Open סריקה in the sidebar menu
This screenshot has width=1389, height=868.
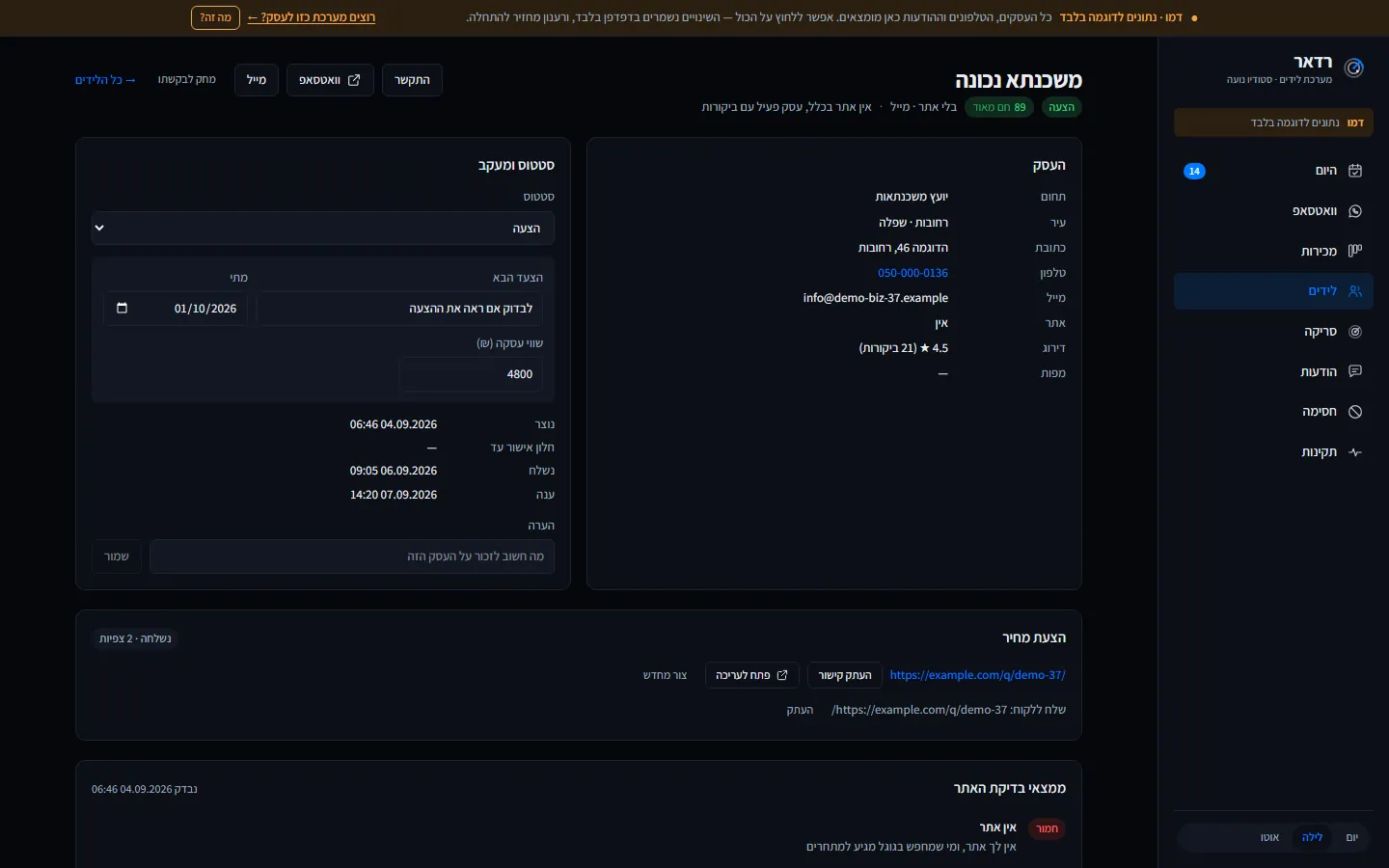pyautogui.click(x=1273, y=332)
